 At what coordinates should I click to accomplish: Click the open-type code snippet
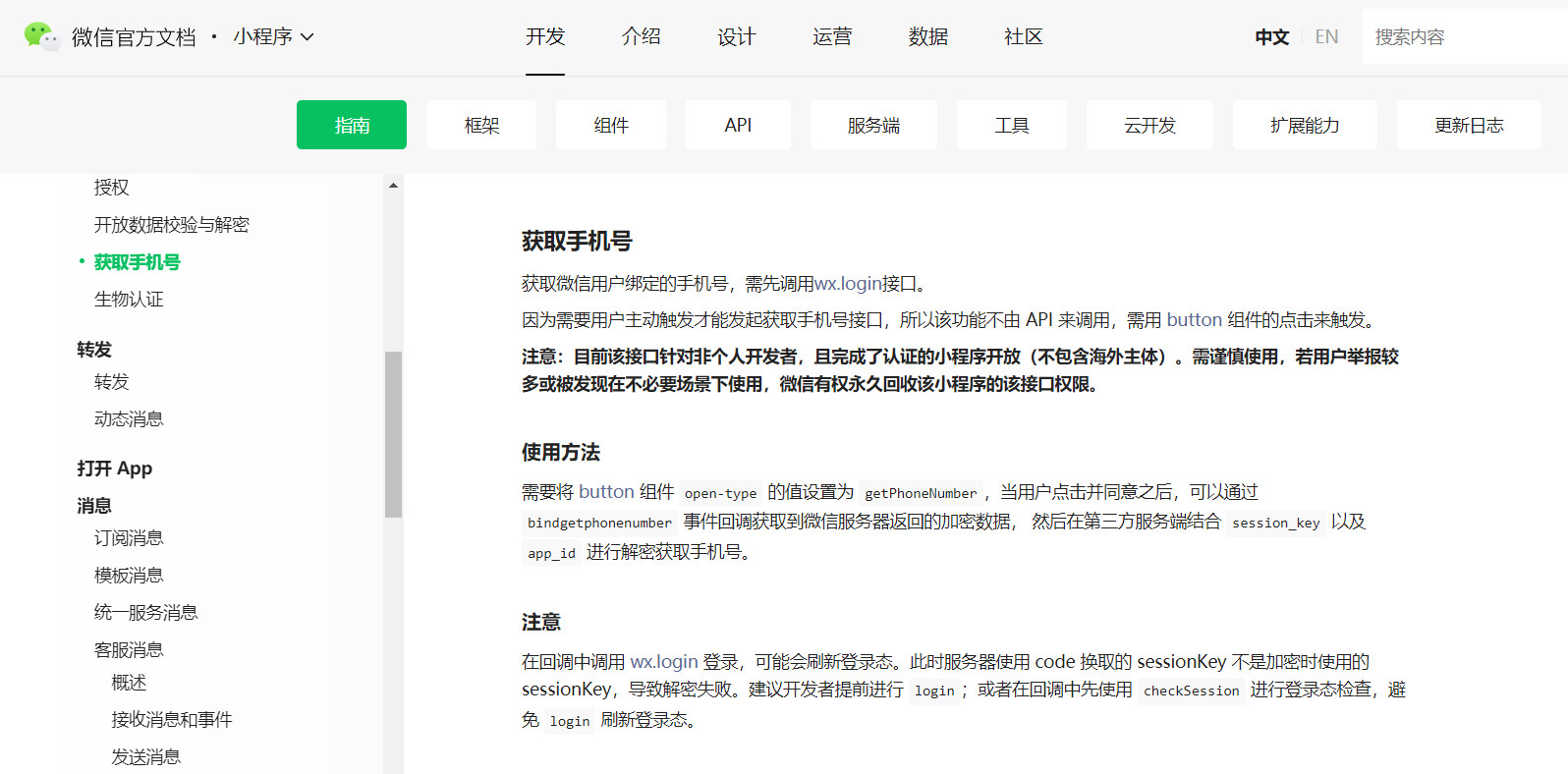(721, 493)
